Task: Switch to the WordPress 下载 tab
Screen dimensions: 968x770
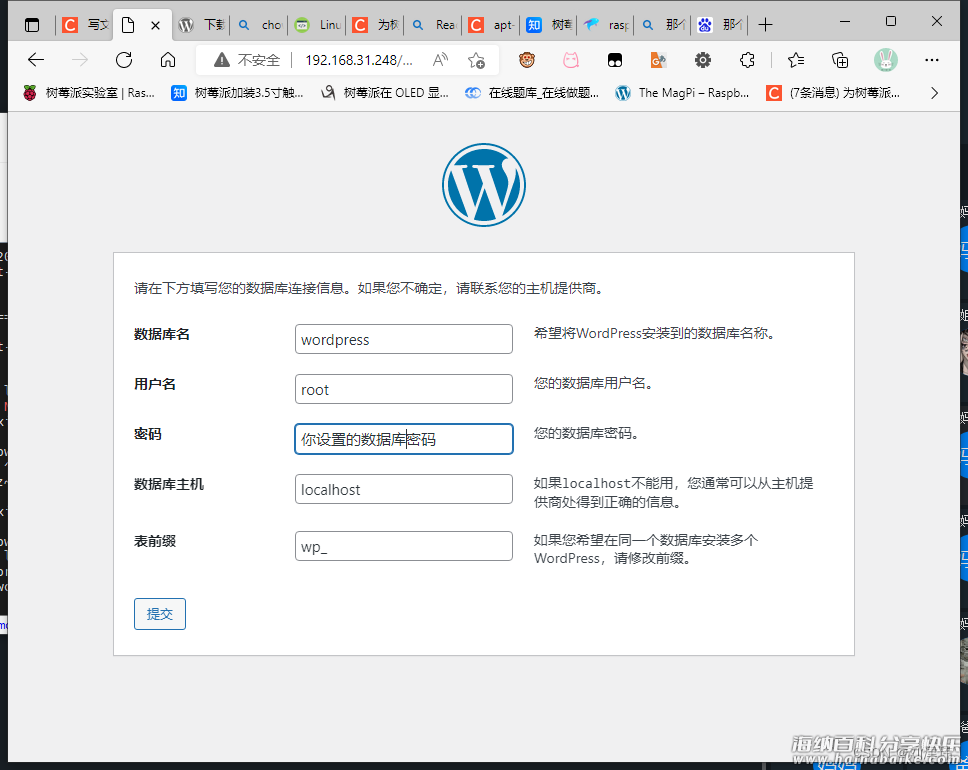Action: [x=201, y=25]
